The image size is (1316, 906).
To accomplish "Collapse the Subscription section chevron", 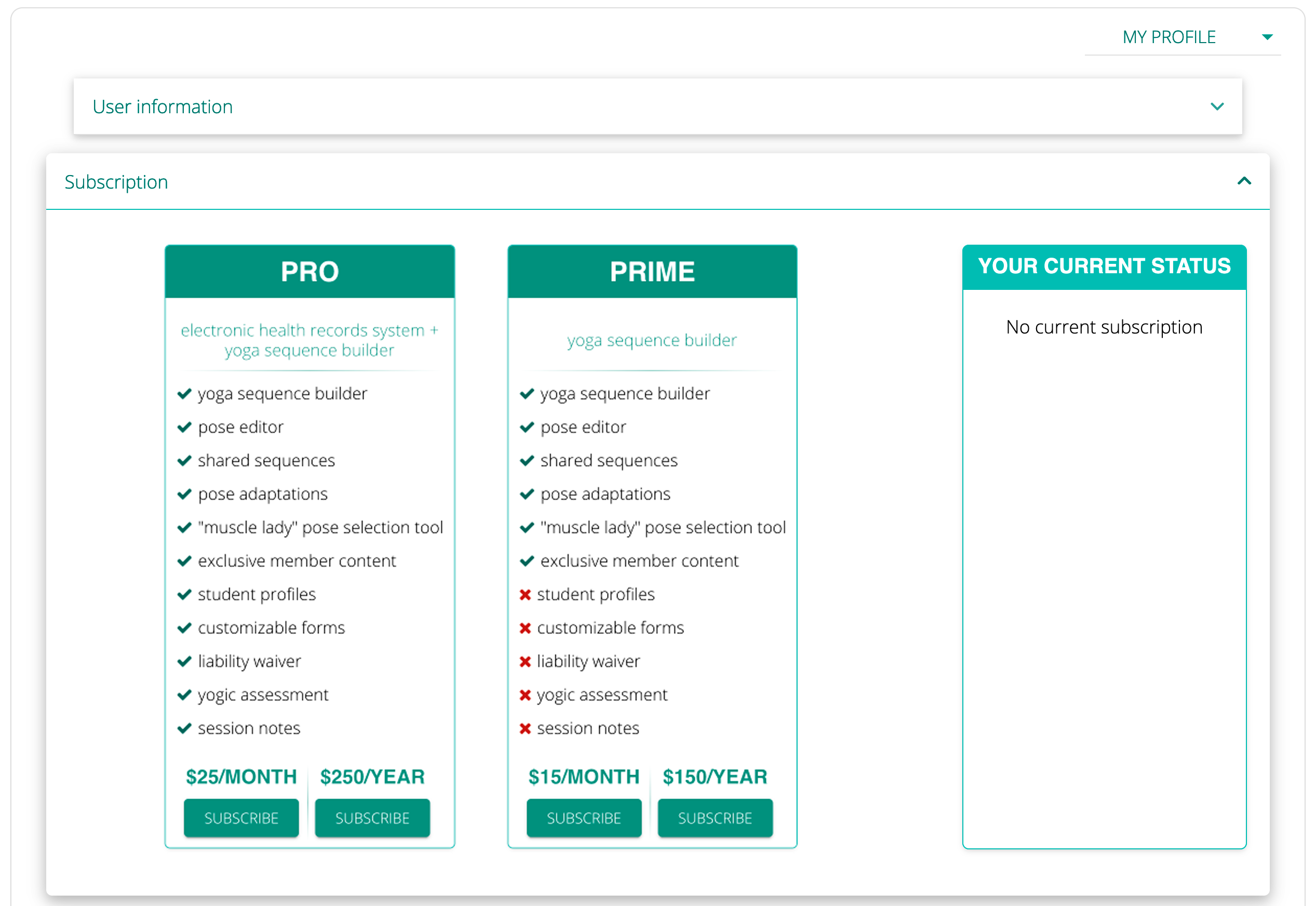I will click(1244, 181).
